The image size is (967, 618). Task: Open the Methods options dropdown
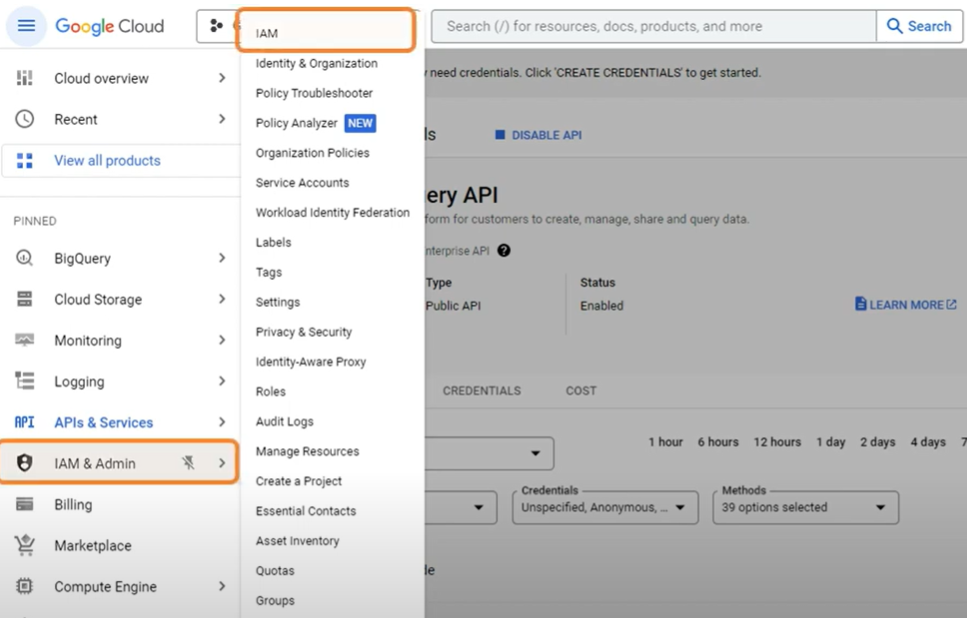pos(805,507)
